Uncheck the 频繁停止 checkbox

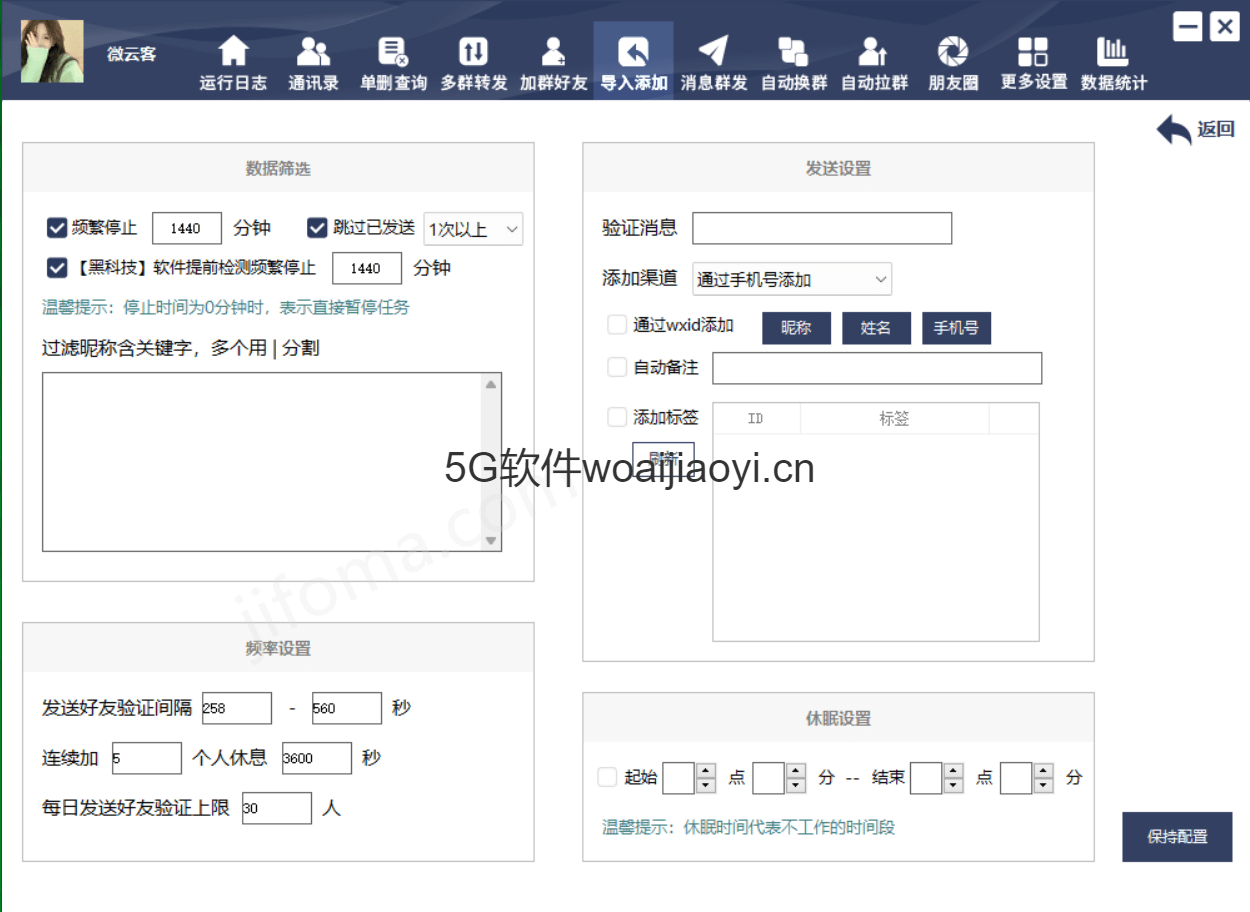(x=56, y=228)
